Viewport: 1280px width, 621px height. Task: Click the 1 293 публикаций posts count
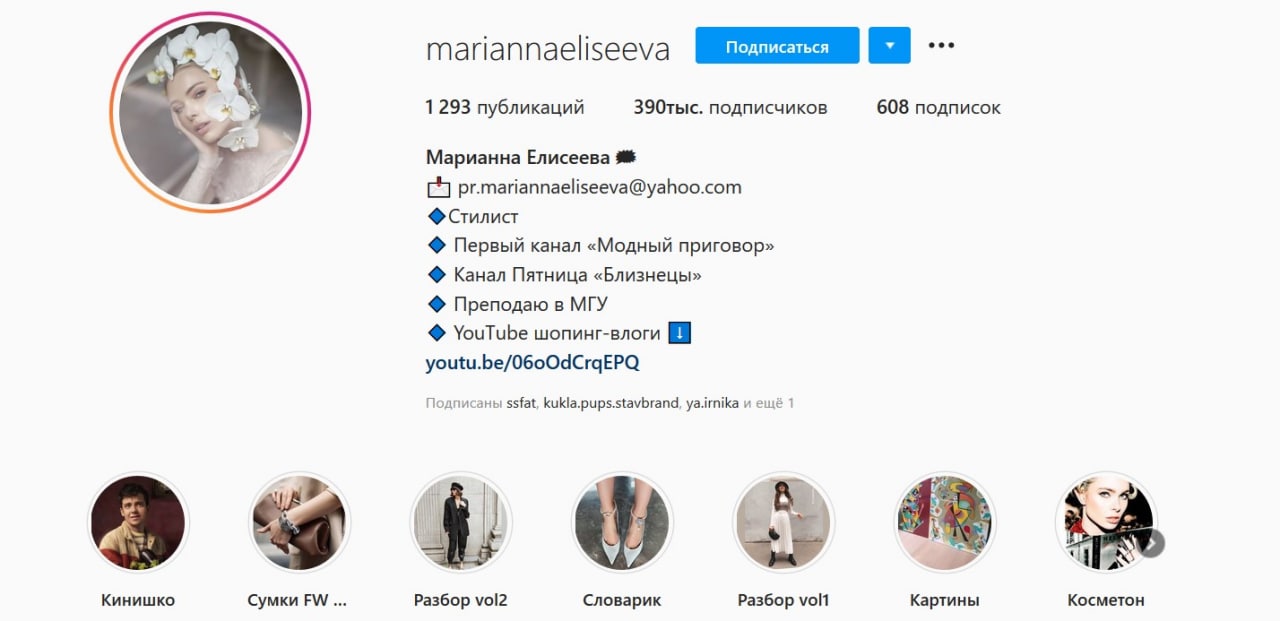pyautogui.click(x=505, y=107)
